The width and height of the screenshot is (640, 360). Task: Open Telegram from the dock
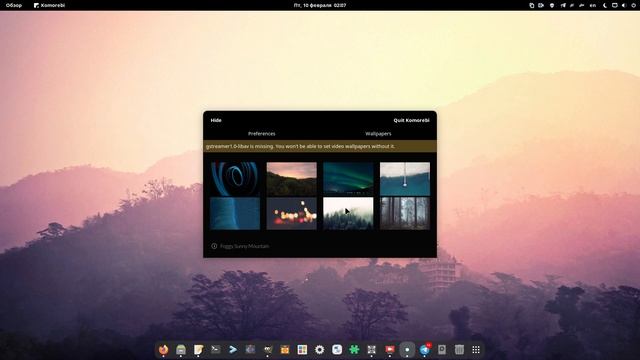coord(424,349)
